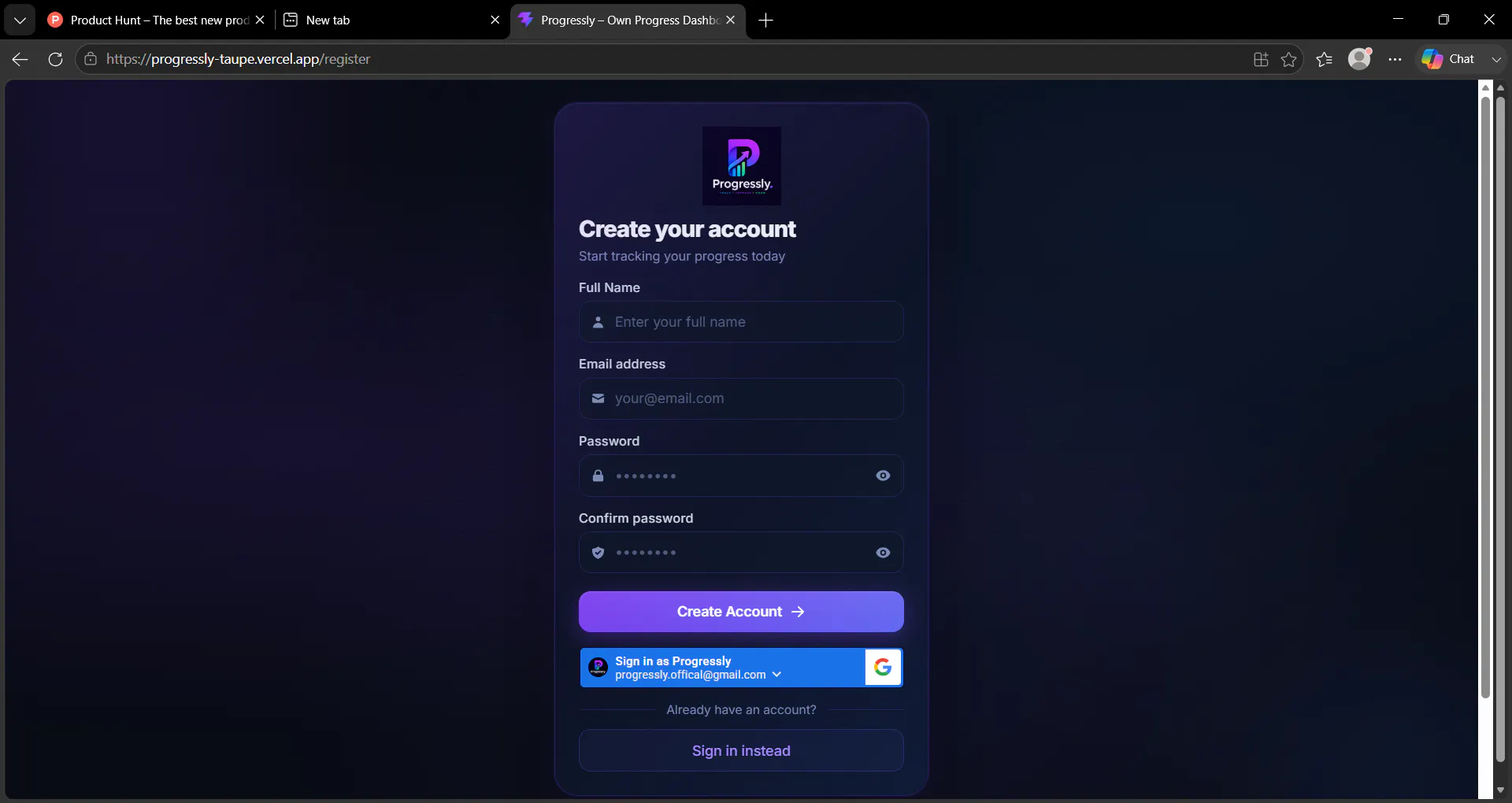
Task: Click Sign in as Progressly Google button
Action: [741, 668]
